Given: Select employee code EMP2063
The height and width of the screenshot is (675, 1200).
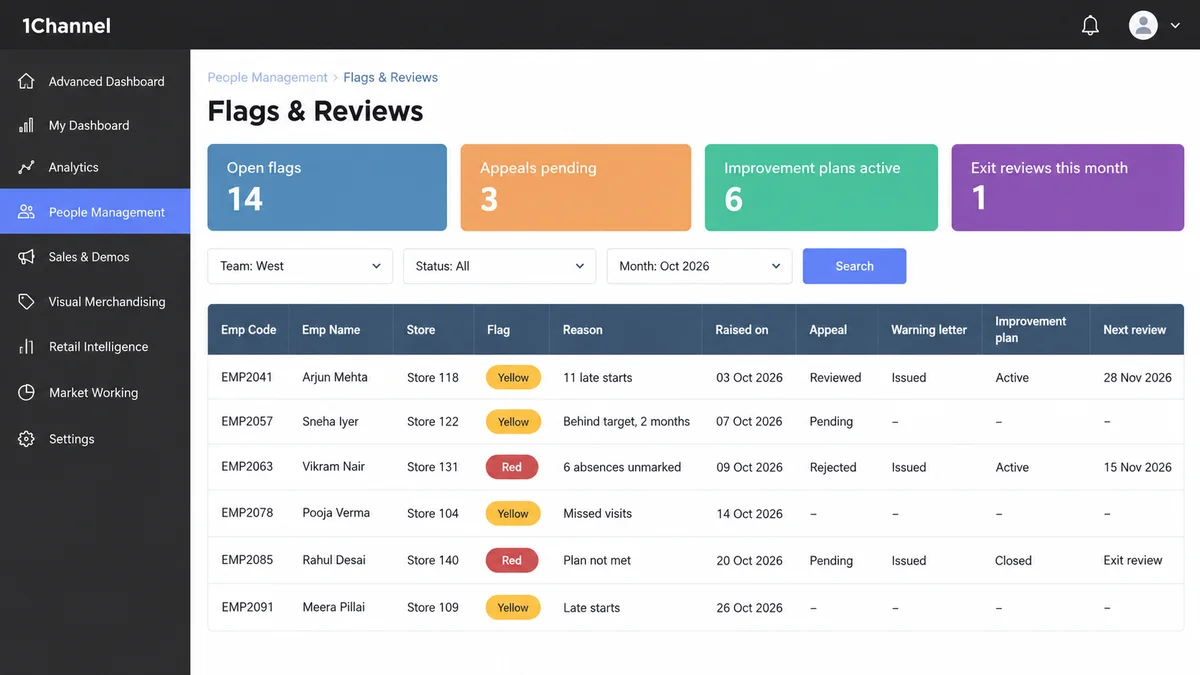Looking at the screenshot, I should pyautogui.click(x=247, y=466).
